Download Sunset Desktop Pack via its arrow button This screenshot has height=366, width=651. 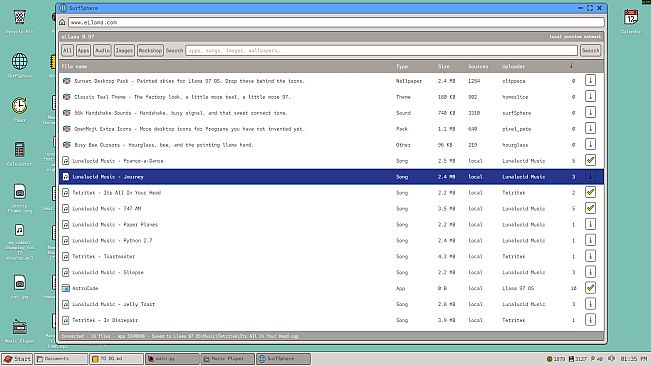click(x=590, y=81)
